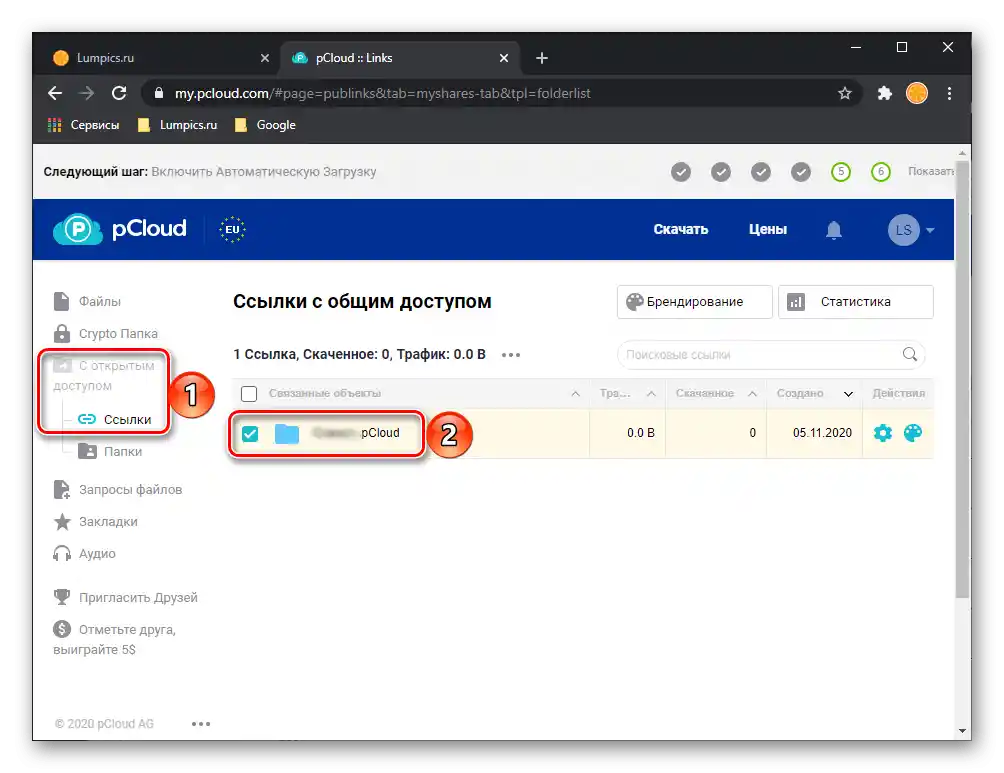Select pCloud :: Links browser tab
1004x773 pixels.
400,58
